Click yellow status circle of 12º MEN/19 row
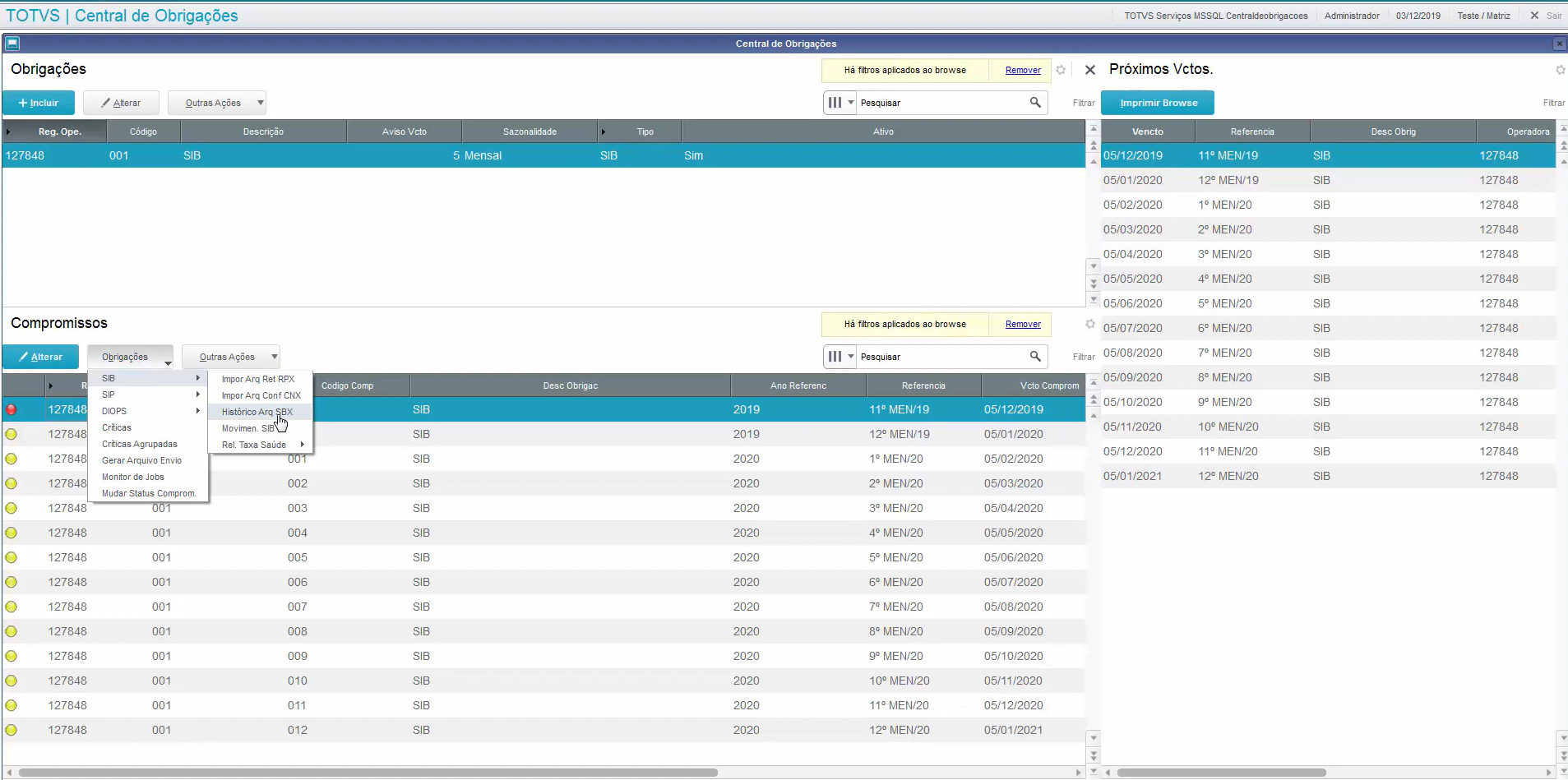 pyautogui.click(x=11, y=434)
